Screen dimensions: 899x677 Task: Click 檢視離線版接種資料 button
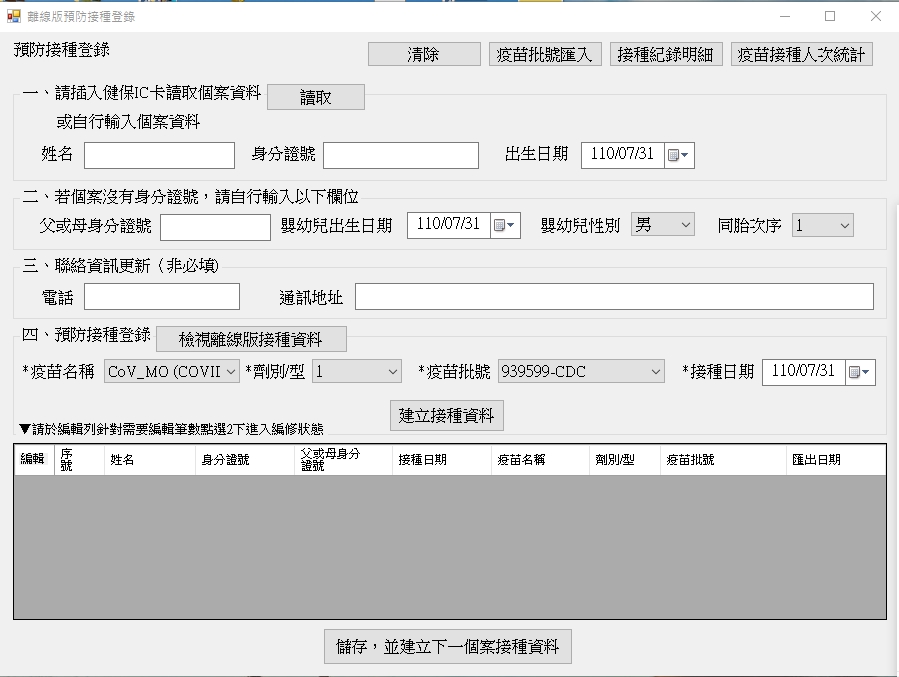251,339
